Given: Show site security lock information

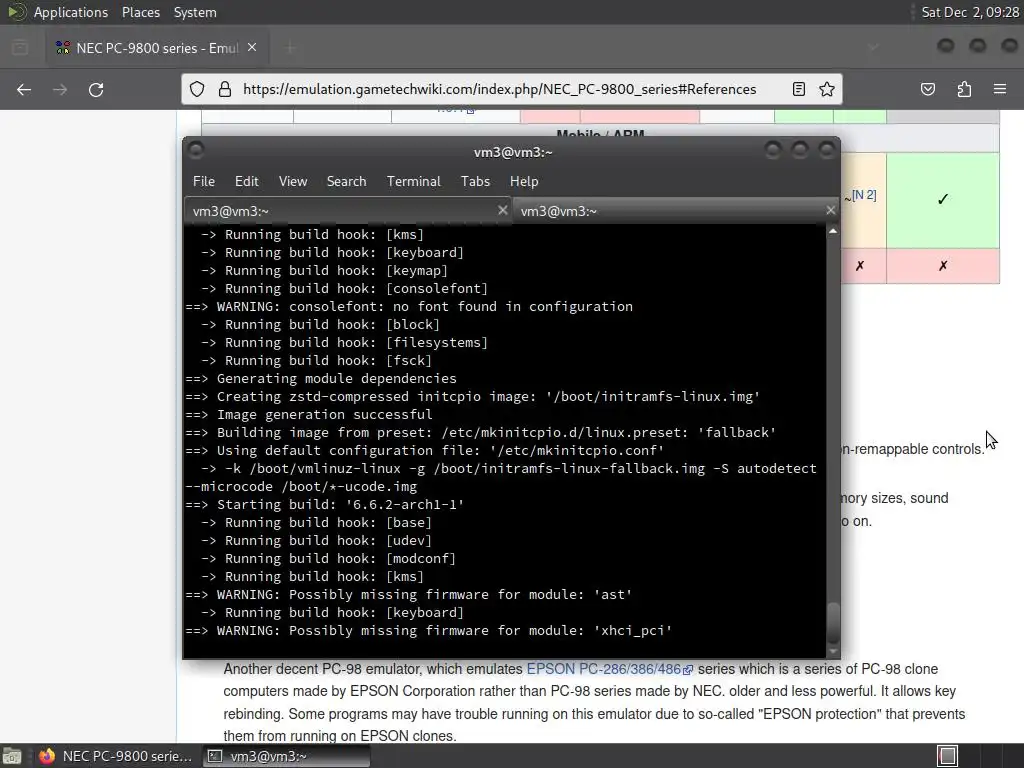Looking at the screenshot, I should (x=225, y=89).
